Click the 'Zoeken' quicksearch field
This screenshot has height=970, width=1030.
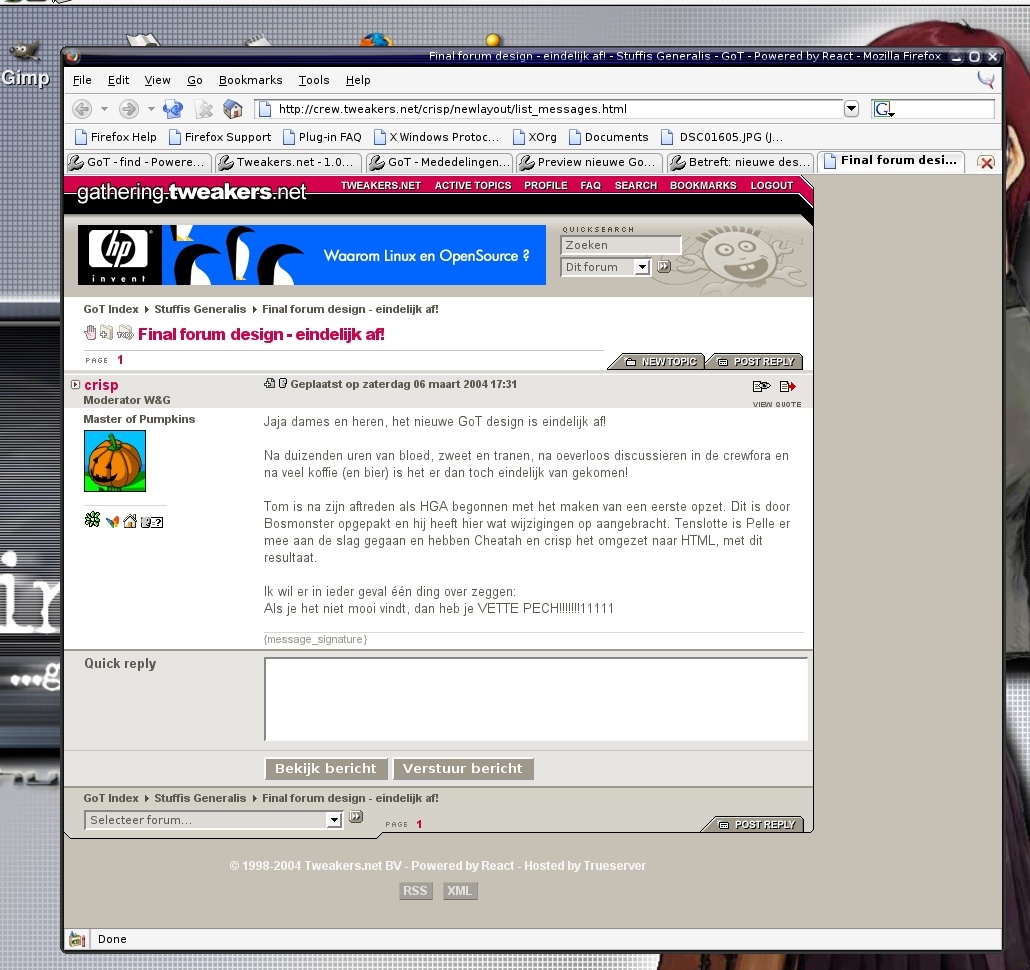[x=621, y=245]
